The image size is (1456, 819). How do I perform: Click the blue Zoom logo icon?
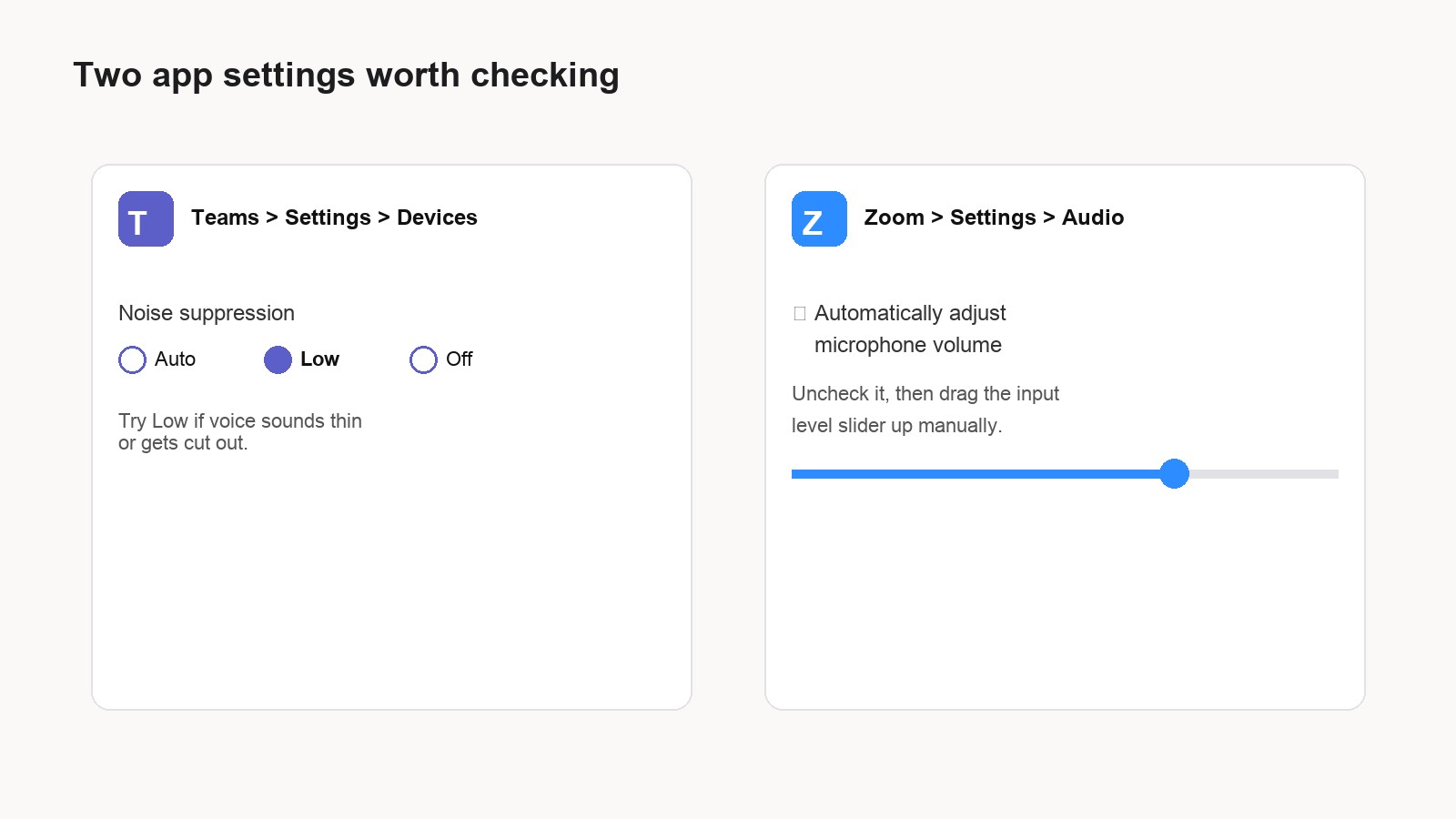click(819, 218)
